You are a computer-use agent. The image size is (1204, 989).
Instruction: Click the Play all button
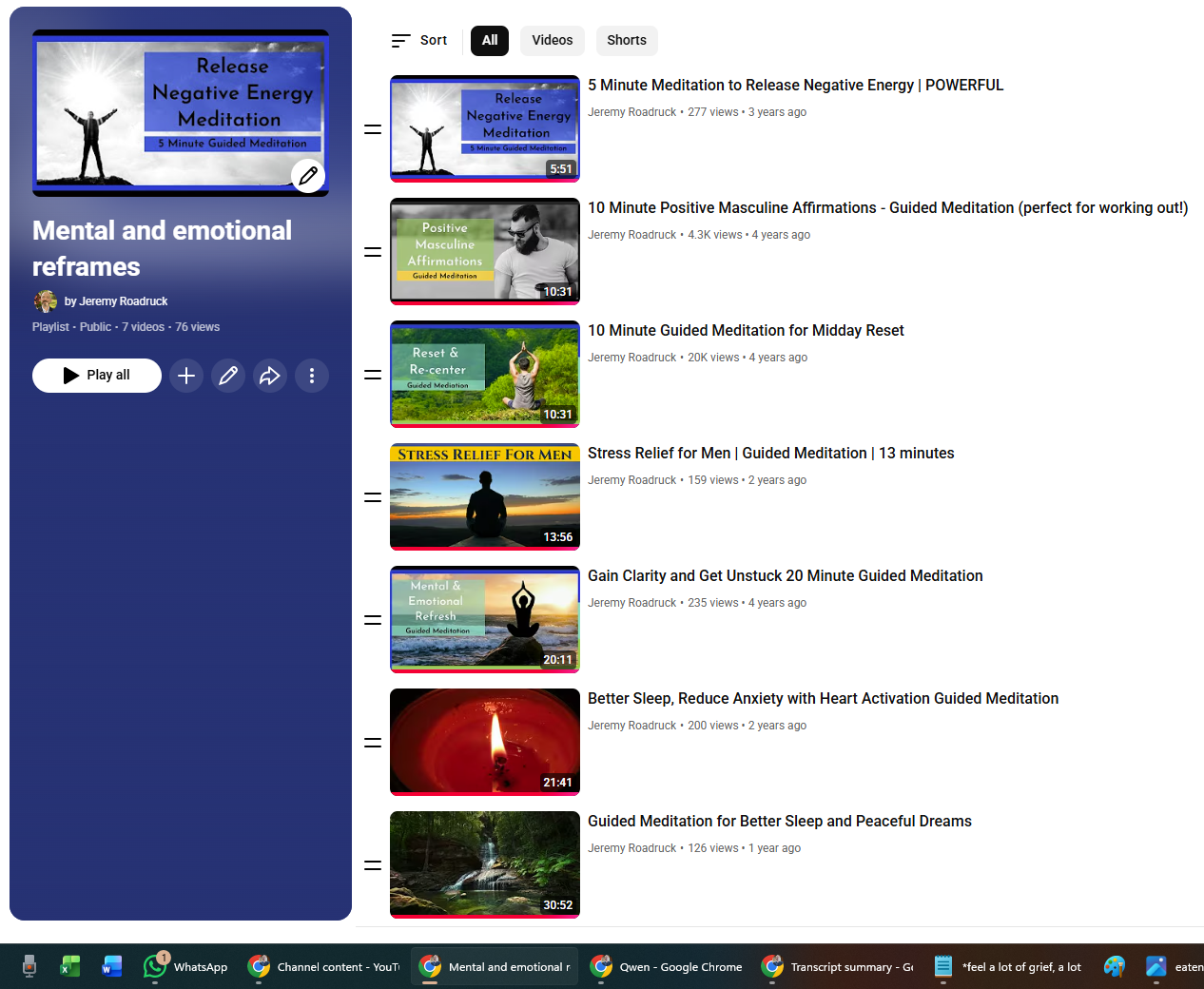[x=96, y=375]
